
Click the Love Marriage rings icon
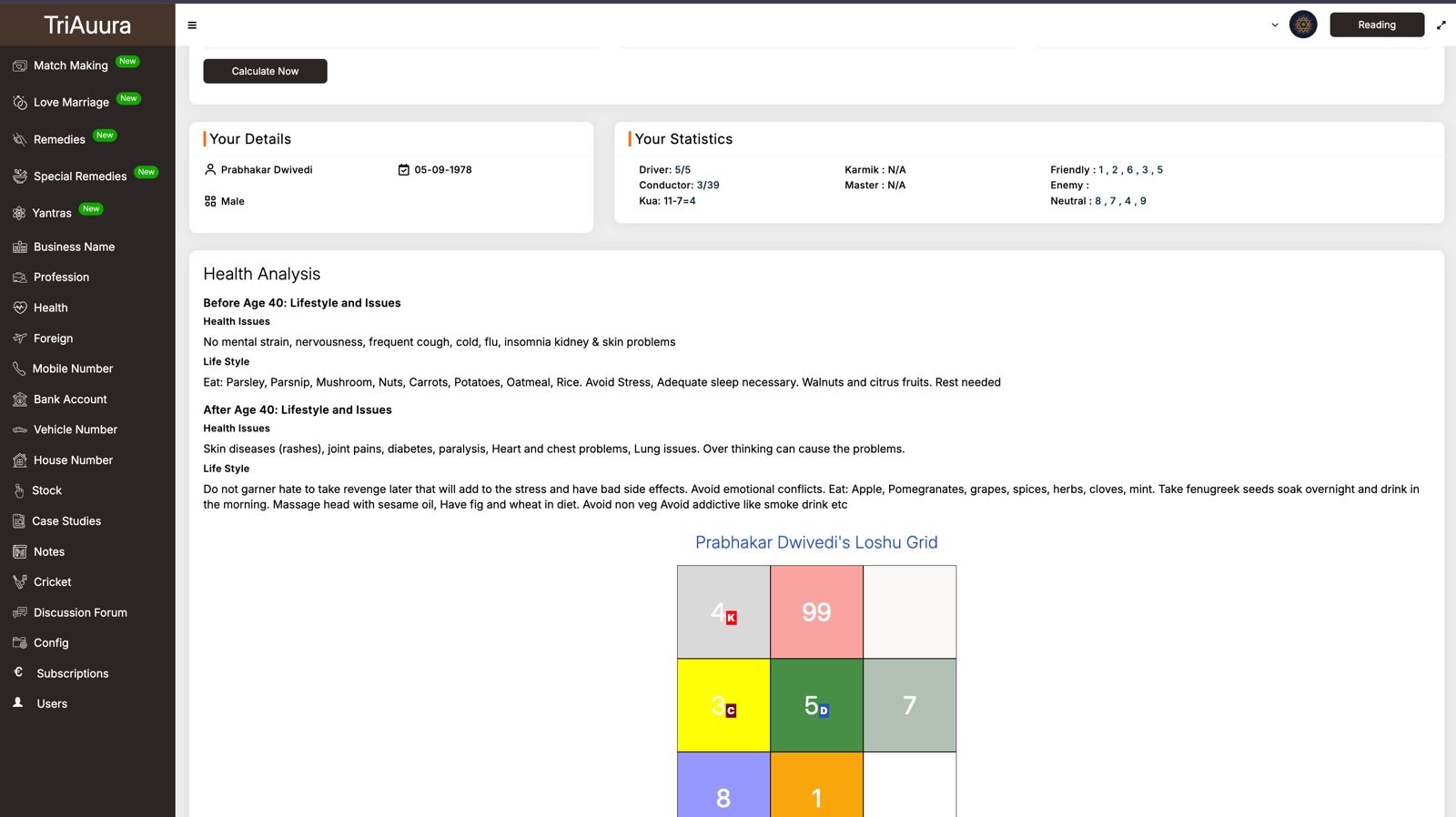pos(20,103)
